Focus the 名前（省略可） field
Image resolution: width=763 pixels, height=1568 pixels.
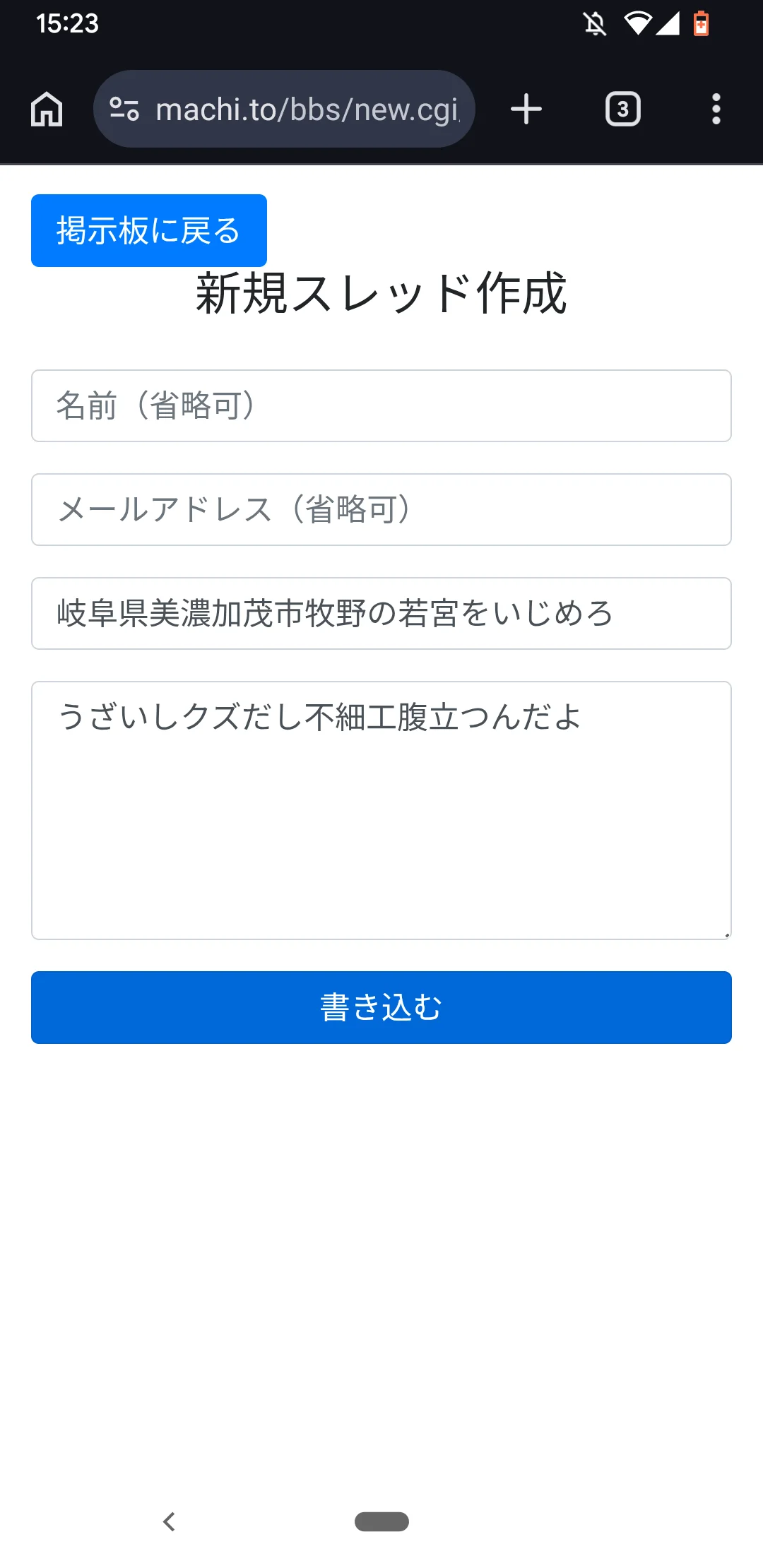tap(381, 406)
